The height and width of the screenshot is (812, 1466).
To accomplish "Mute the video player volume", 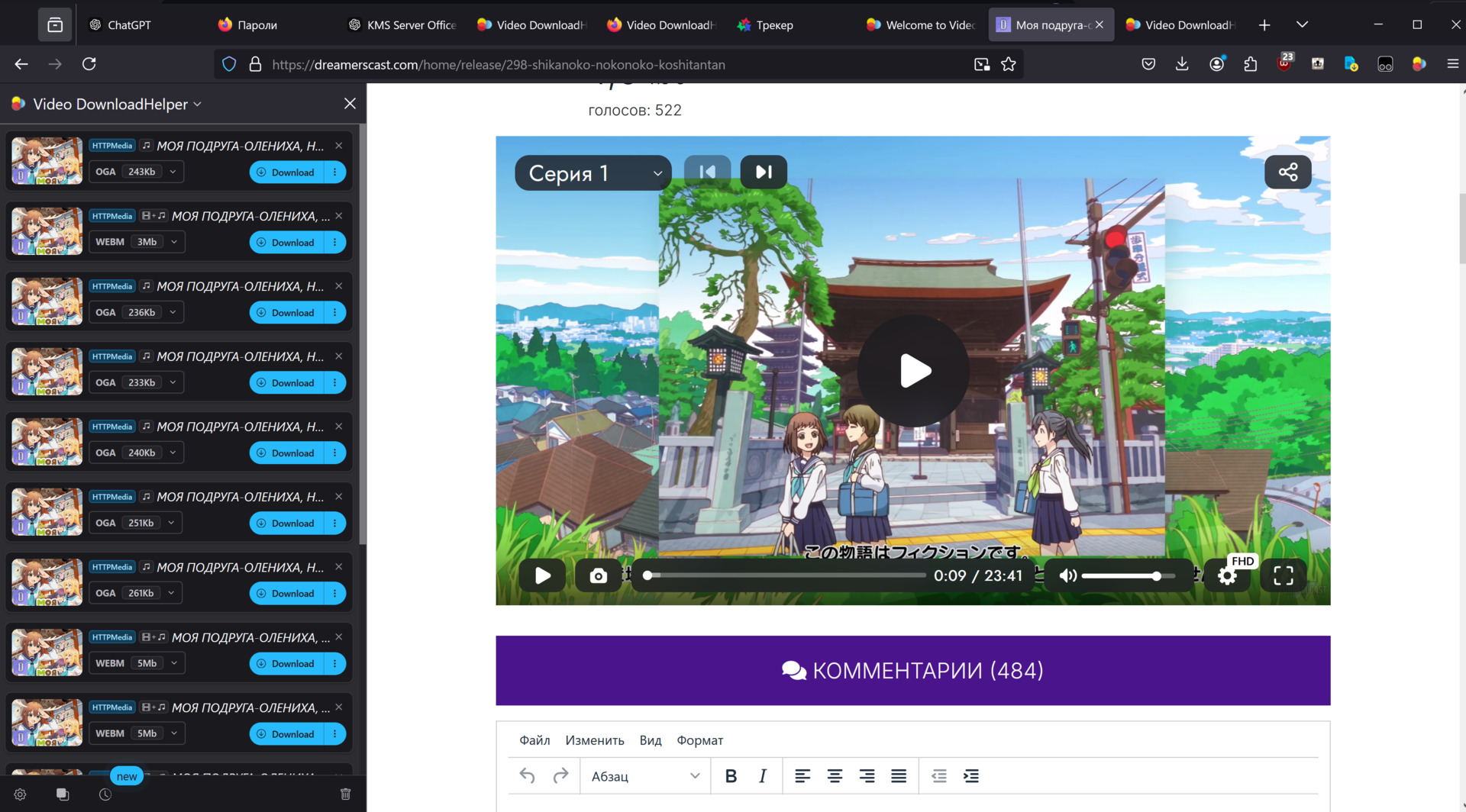I will click(1067, 576).
